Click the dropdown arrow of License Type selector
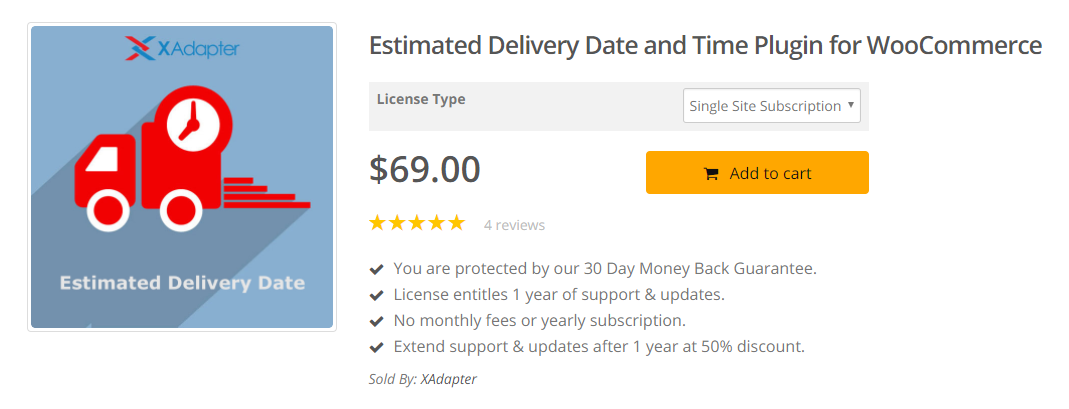 (851, 105)
